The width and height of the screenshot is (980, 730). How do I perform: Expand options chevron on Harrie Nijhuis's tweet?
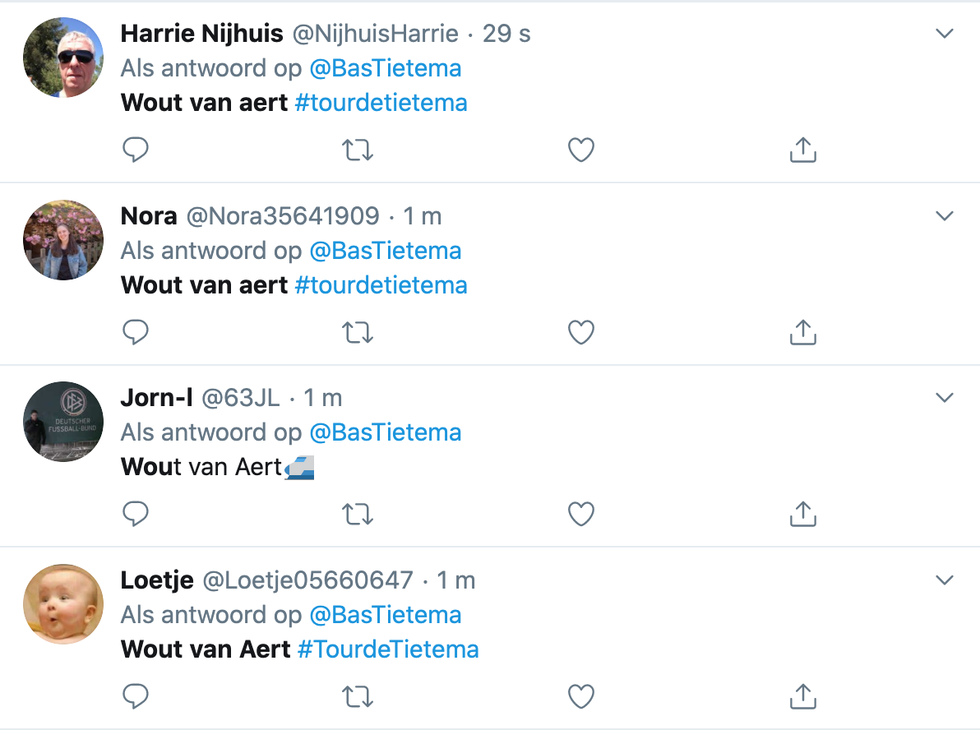coord(944,33)
